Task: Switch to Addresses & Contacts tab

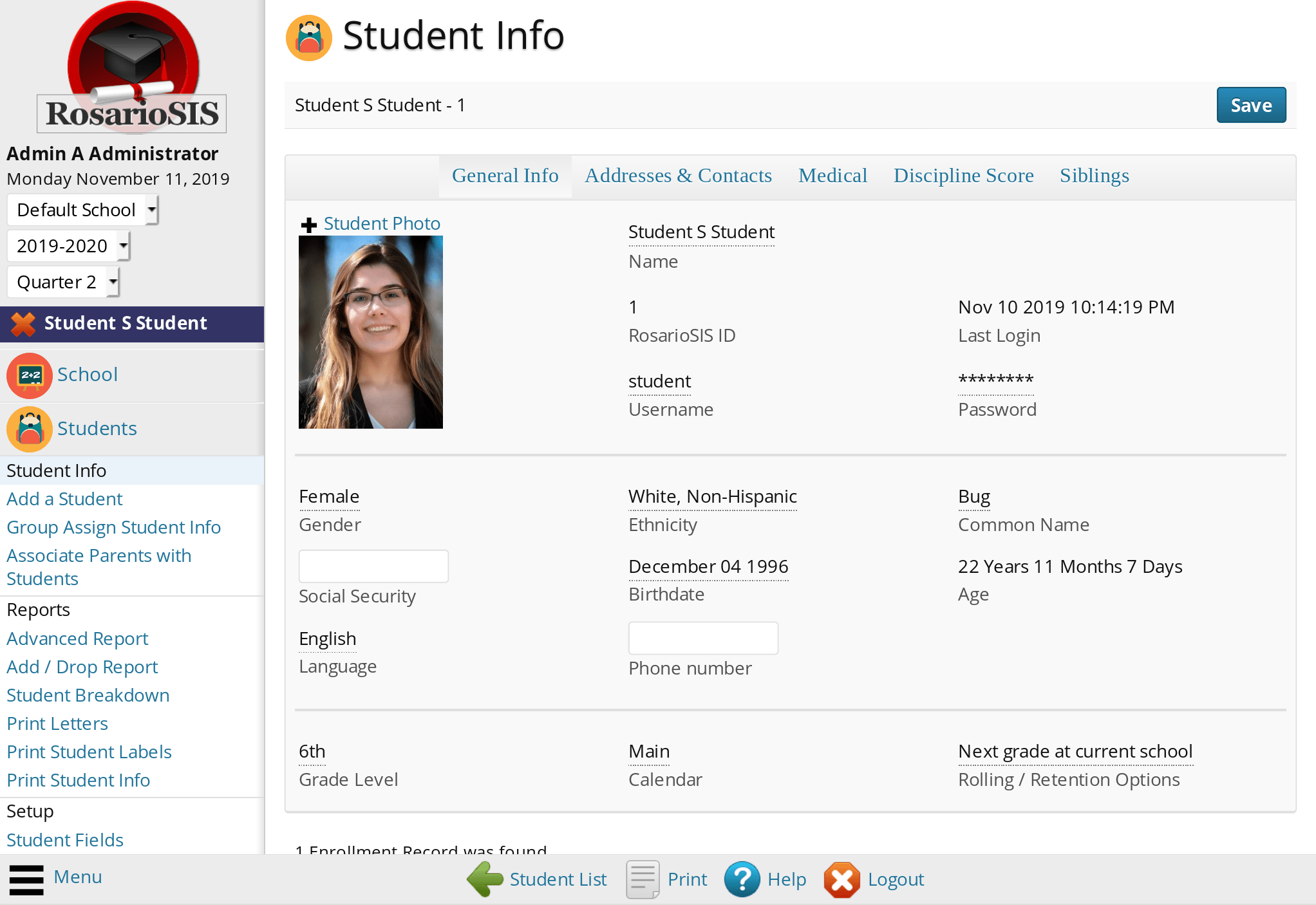Action: point(678,176)
